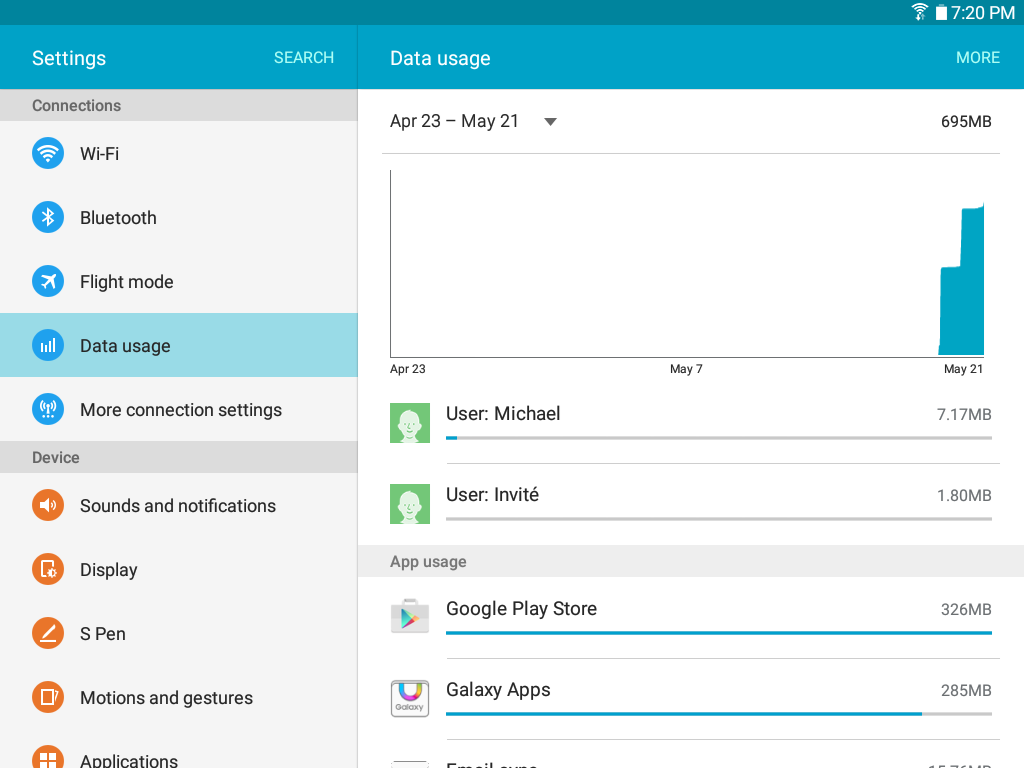The height and width of the screenshot is (768, 1024).
Task: Tap the 695MB total usage value
Action: 966,121
